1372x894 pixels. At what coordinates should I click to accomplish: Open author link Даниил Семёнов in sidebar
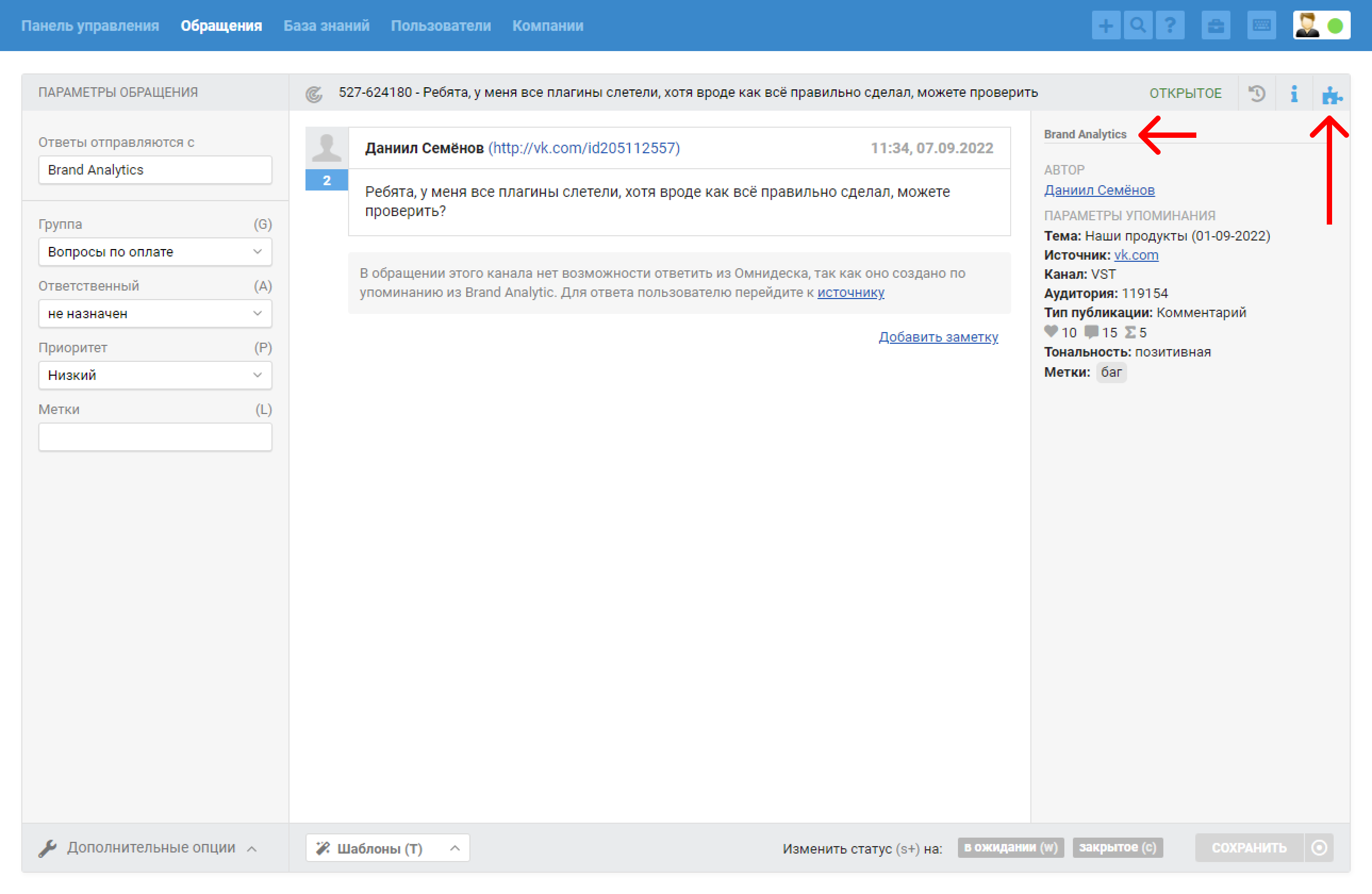(x=1099, y=190)
